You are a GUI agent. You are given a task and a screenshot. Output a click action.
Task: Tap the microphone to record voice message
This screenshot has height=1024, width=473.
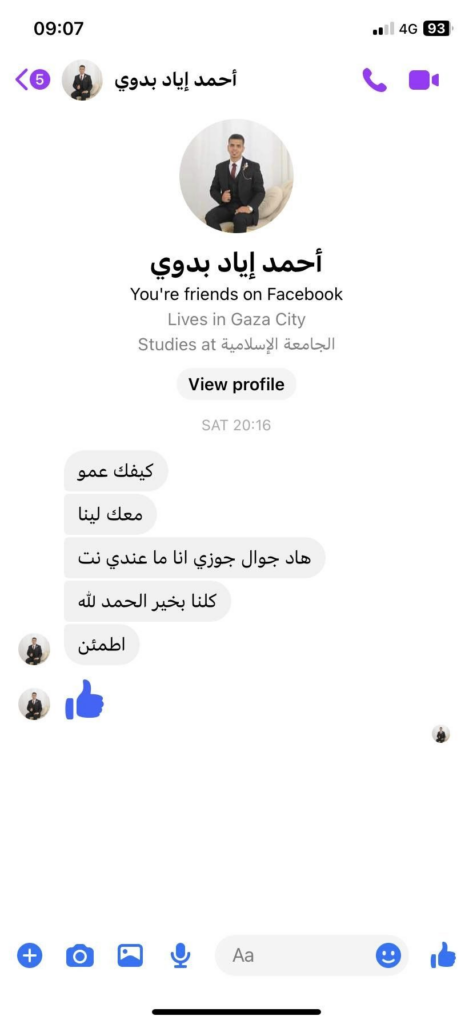click(x=180, y=956)
